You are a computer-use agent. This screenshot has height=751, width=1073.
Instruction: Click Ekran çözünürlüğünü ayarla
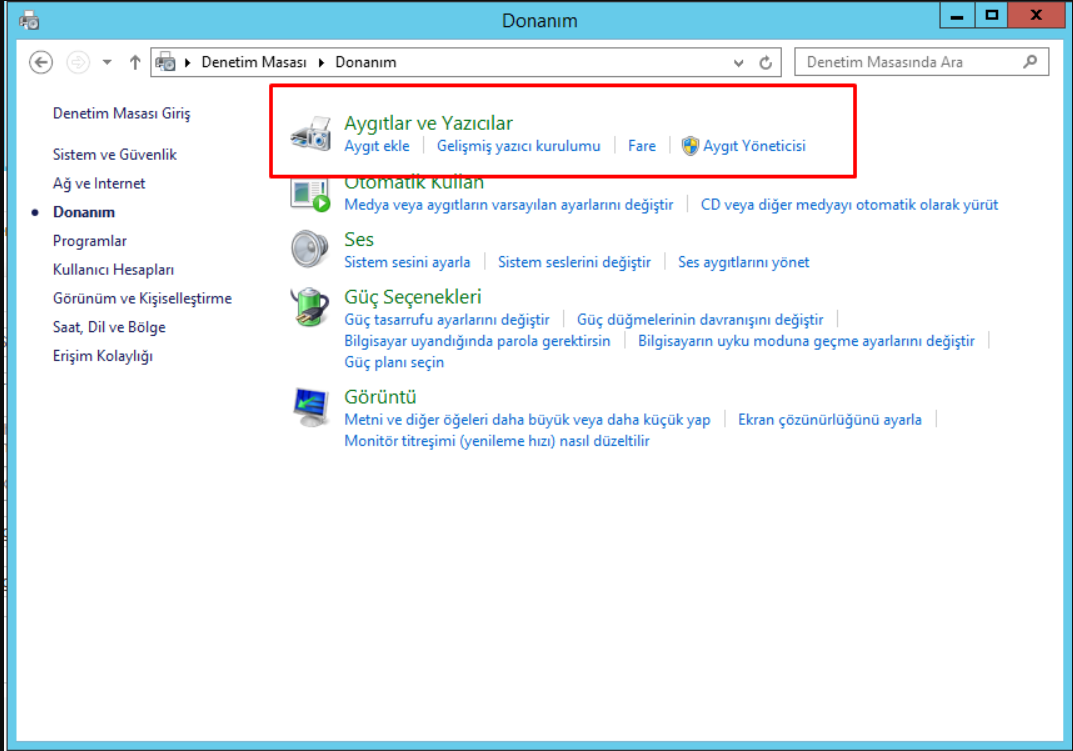tap(829, 420)
